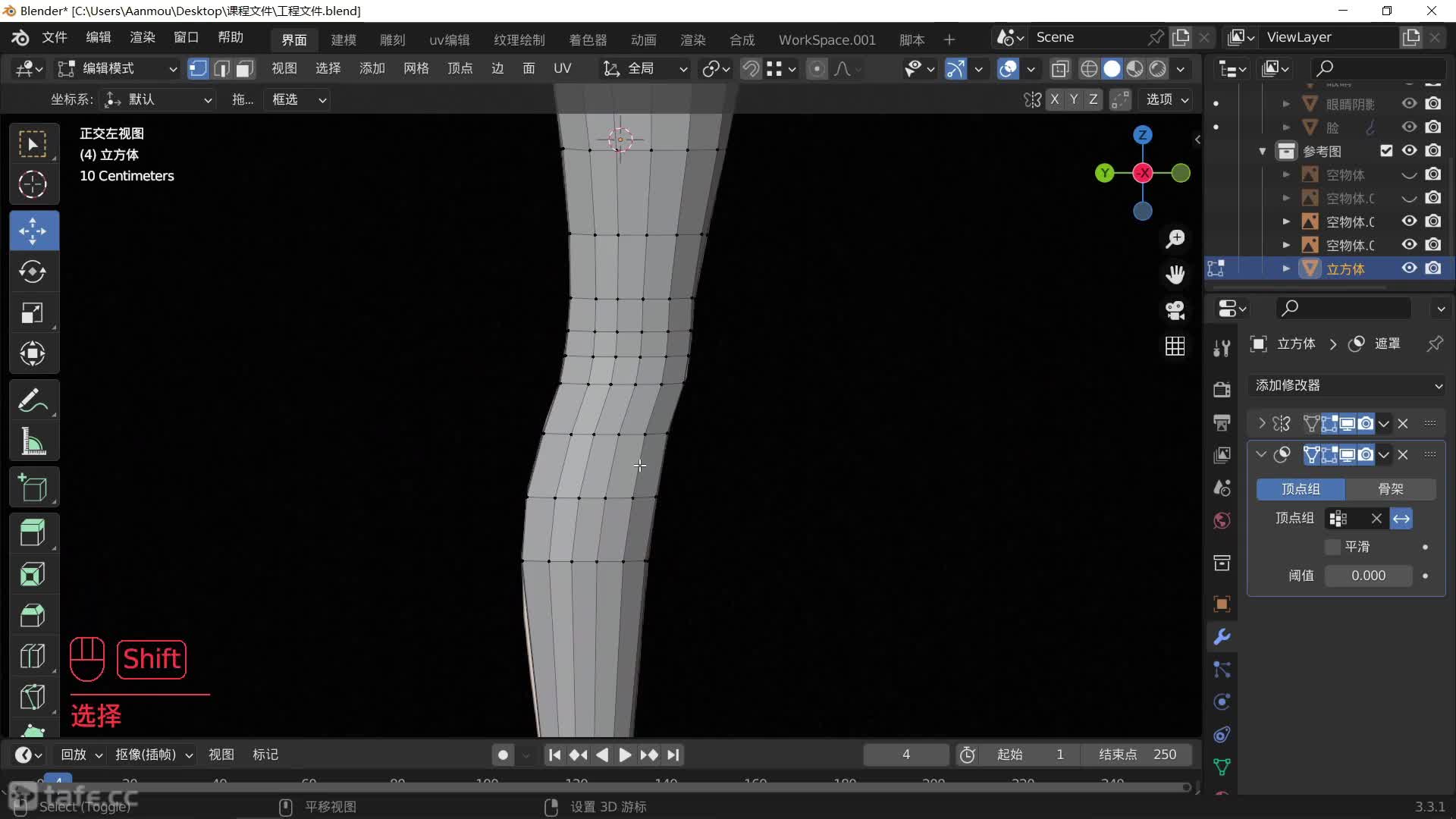Enable face select mode
The width and height of the screenshot is (1456, 819).
[x=244, y=69]
